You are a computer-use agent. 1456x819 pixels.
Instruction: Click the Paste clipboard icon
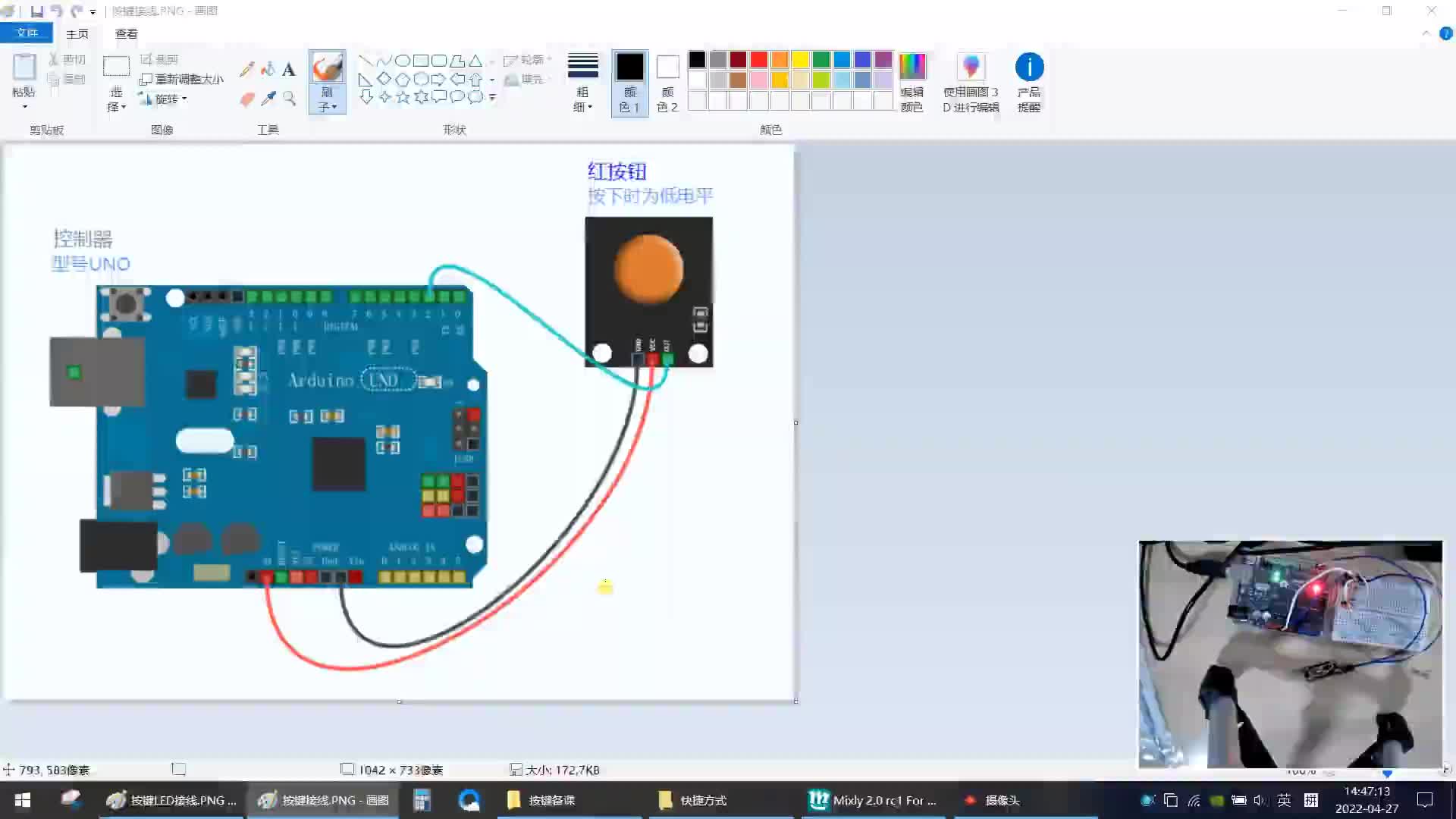[x=24, y=67]
